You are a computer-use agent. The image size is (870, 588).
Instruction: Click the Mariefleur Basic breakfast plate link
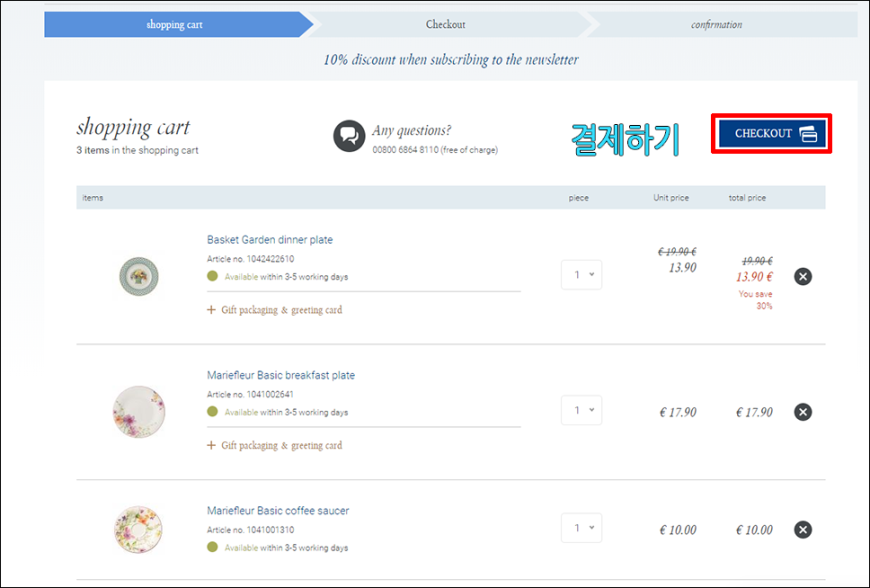pyautogui.click(x=281, y=375)
